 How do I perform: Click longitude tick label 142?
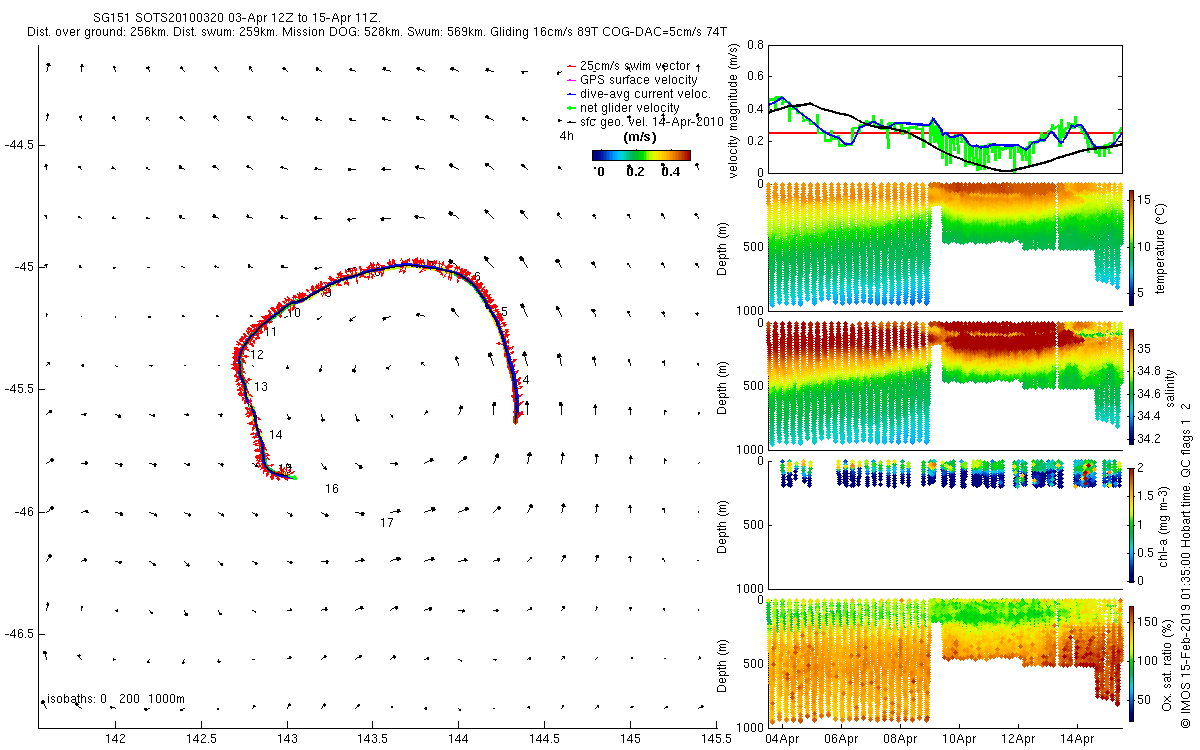tap(115, 738)
